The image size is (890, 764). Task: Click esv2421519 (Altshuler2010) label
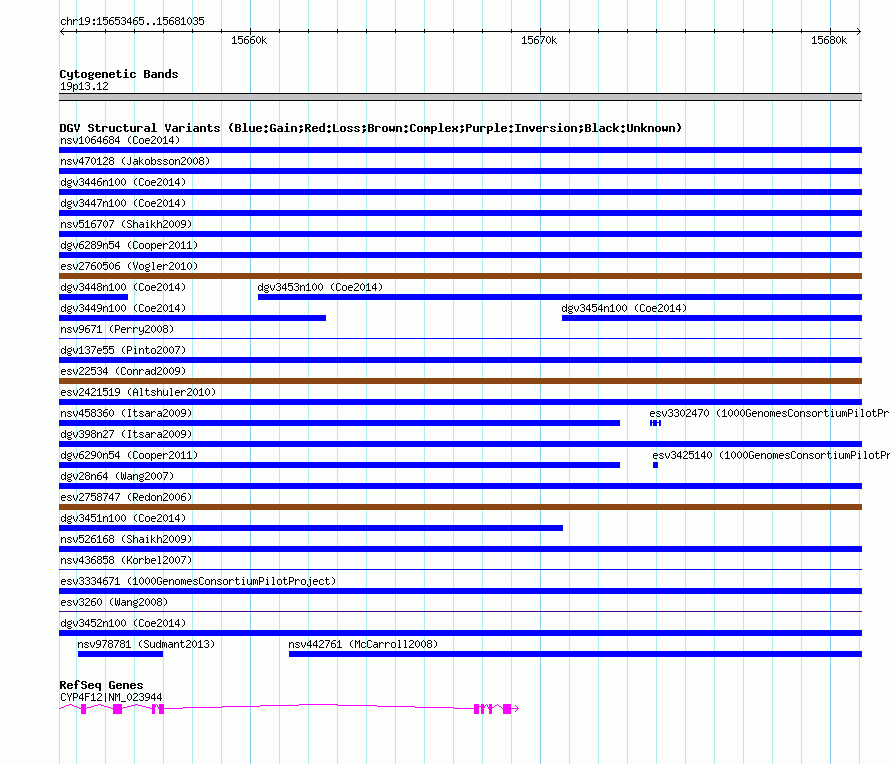tap(138, 392)
